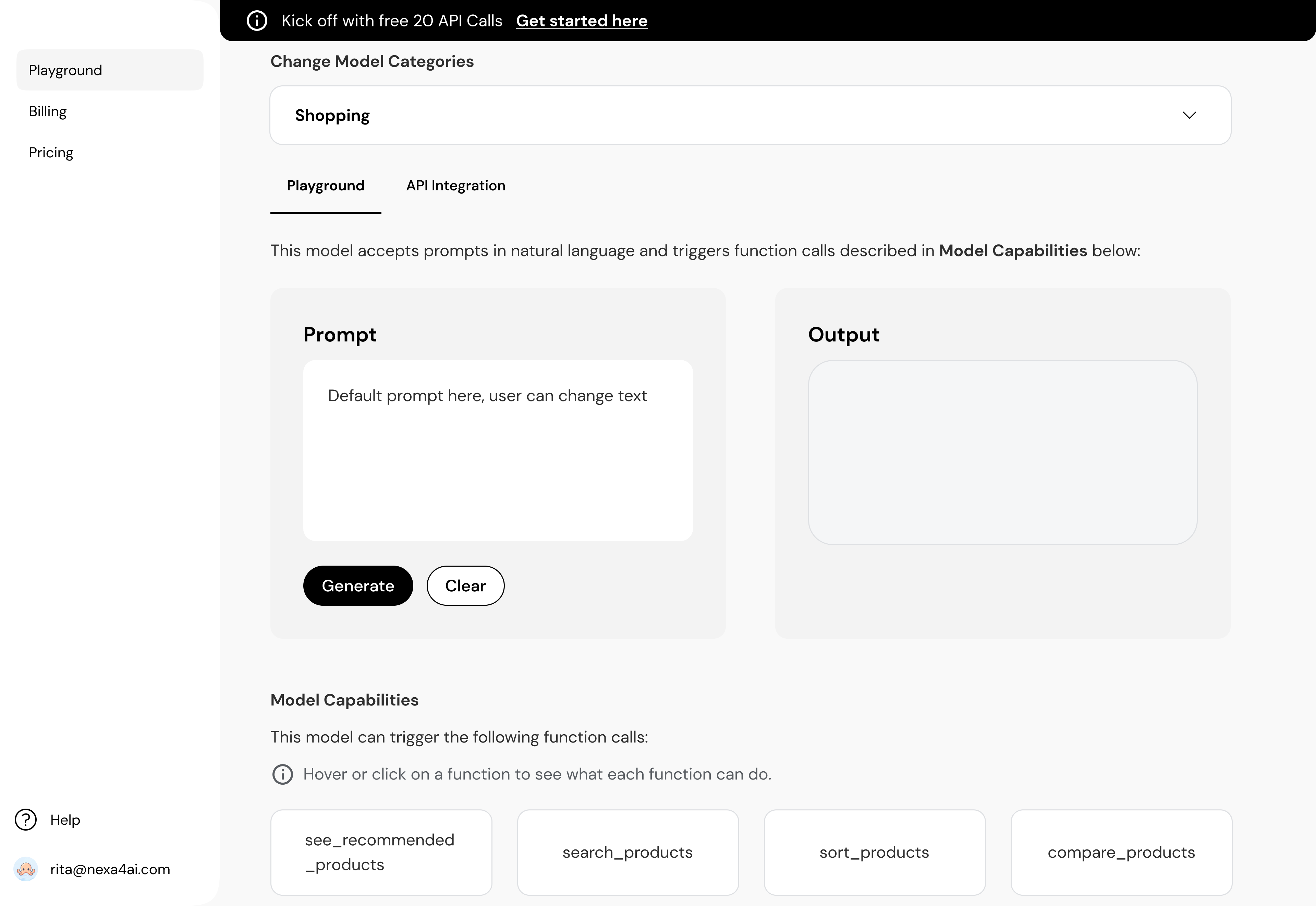Select the see_recommended_products function card

pos(381,851)
